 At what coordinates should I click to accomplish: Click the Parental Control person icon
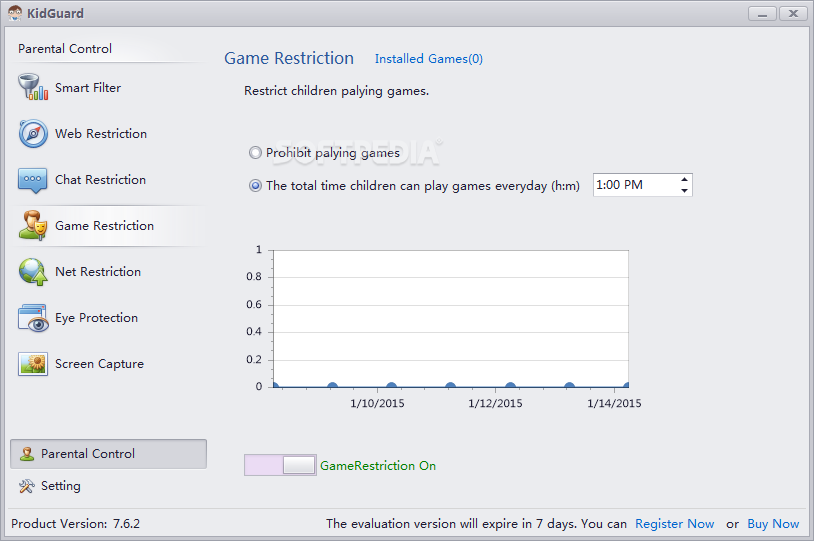(26, 454)
